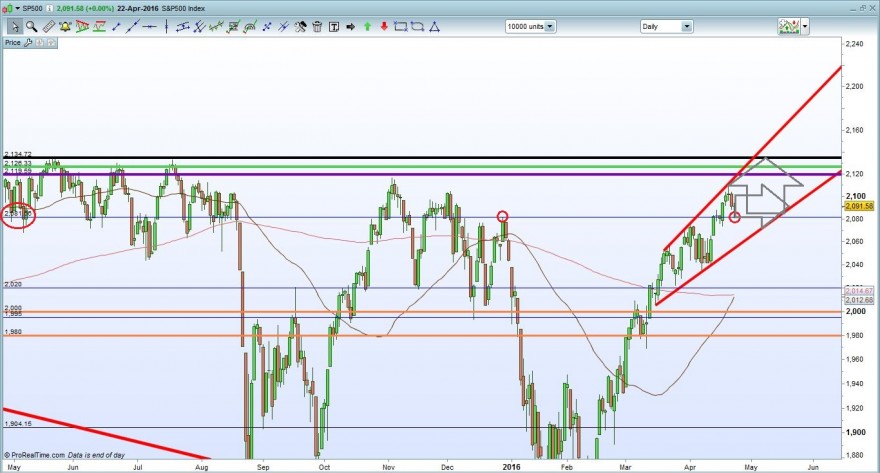Click the yellow 2,091.58 price label on axis
Screen dimensions: 880x473
pos(859,206)
